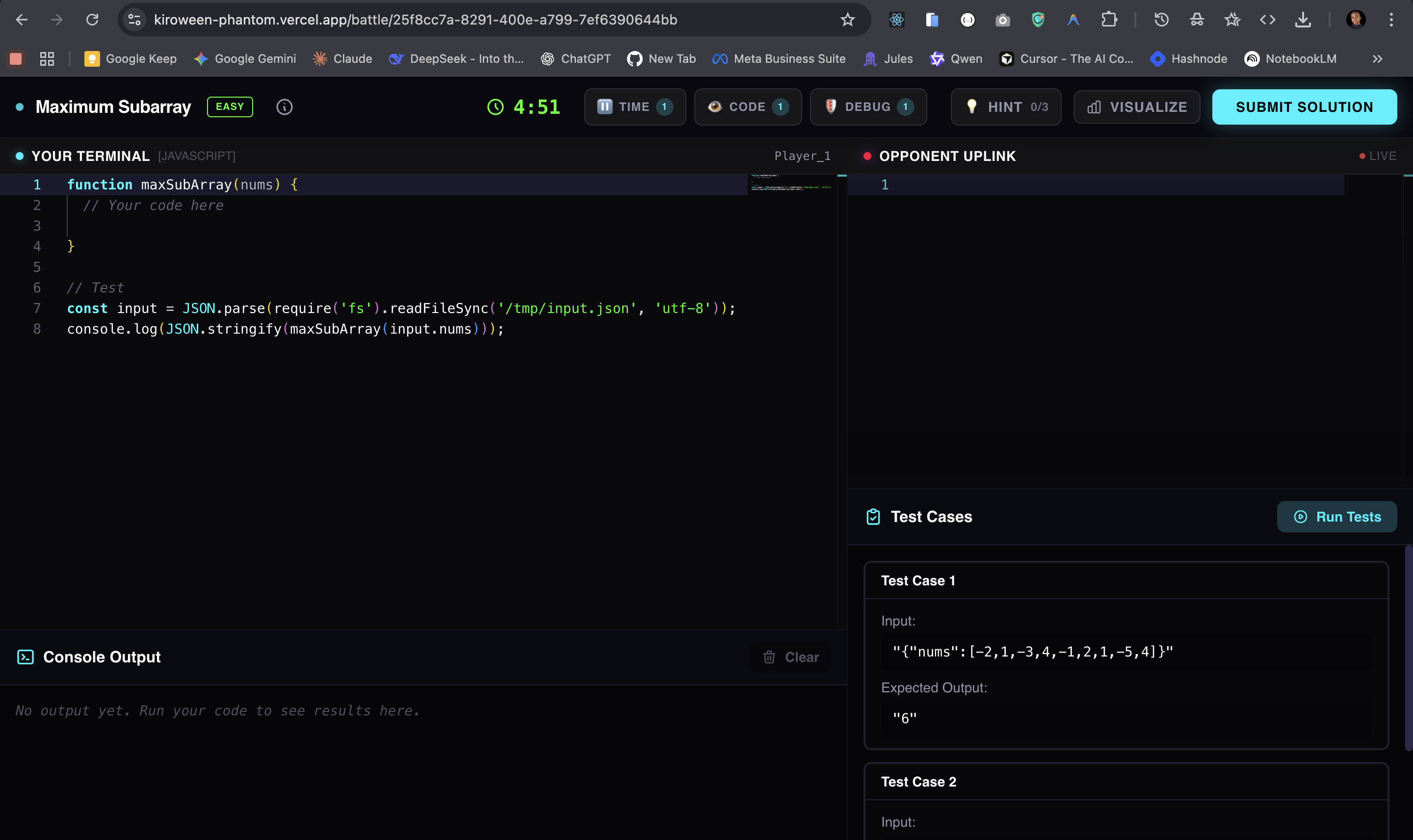Click the empty line 3 in editor
The width and height of the screenshot is (1413, 840).
340,226
